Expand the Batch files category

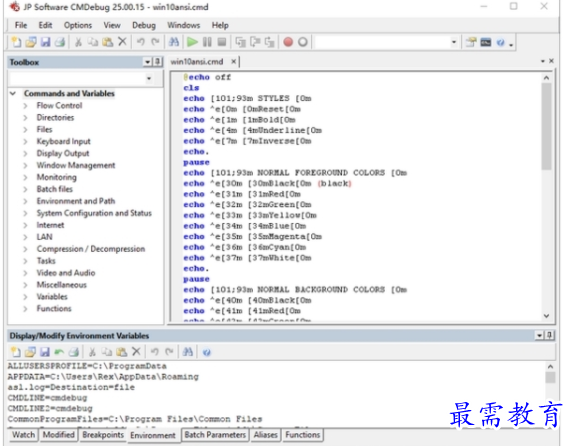(25, 189)
